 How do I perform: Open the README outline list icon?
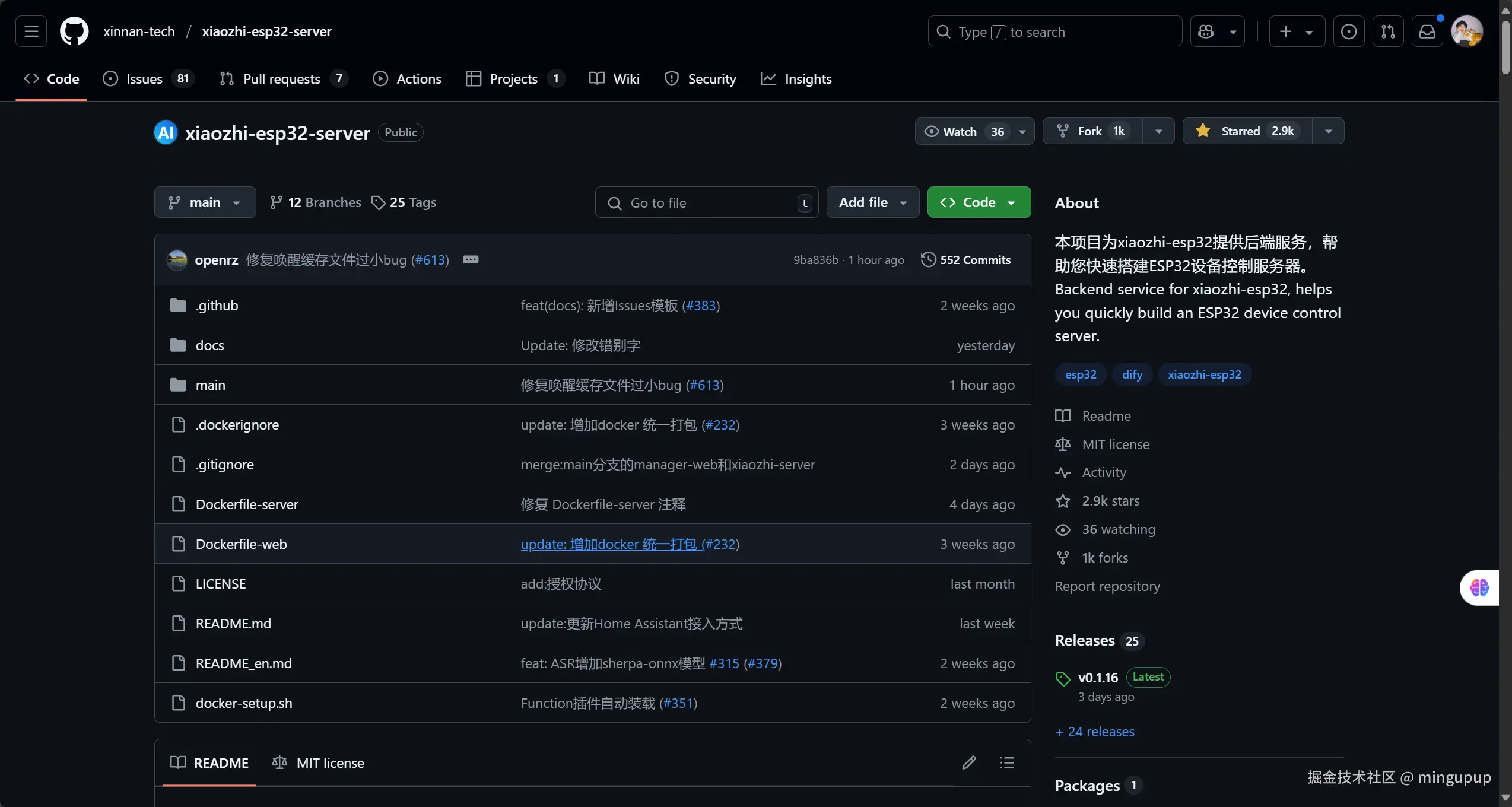pos(1006,762)
